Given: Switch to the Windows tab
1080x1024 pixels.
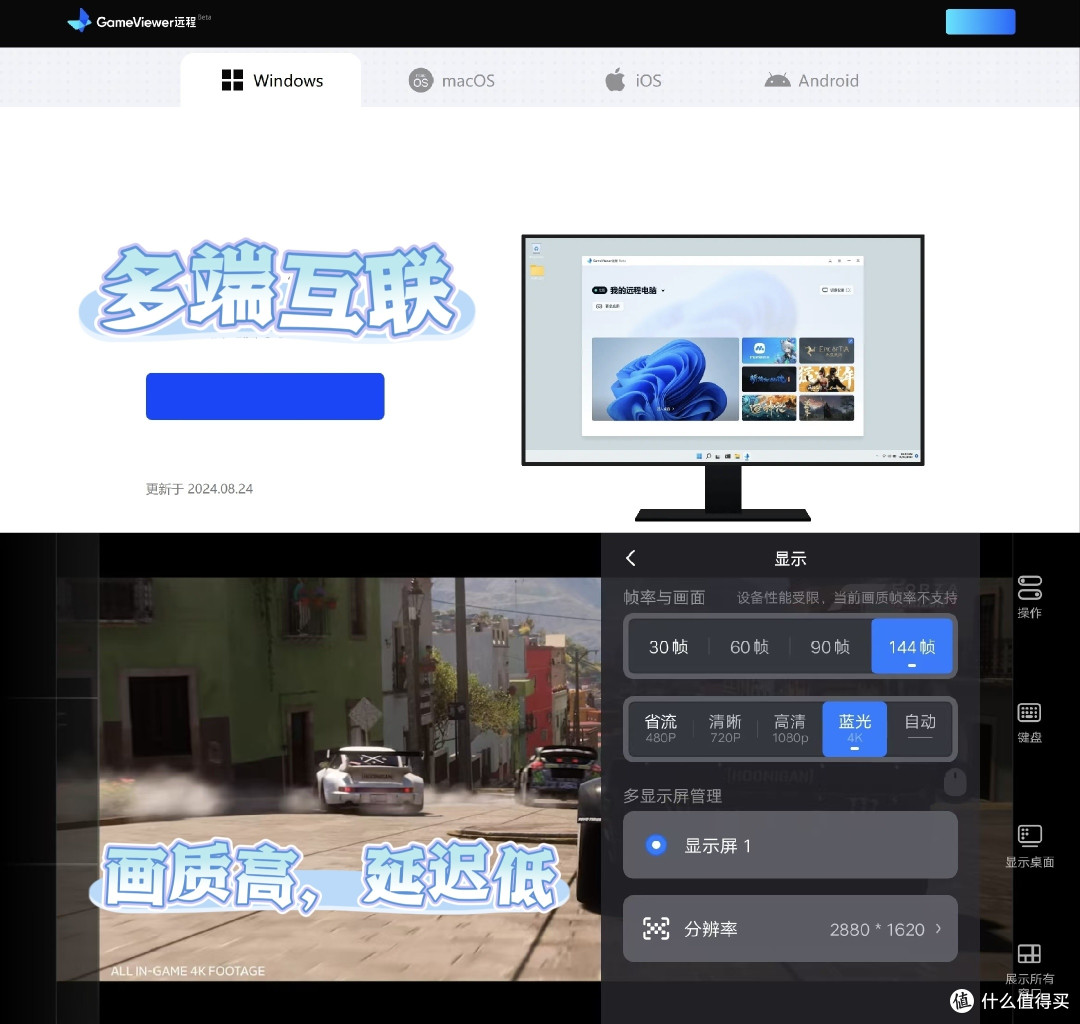Looking at the screenshot, I should [x=270, y=80].
